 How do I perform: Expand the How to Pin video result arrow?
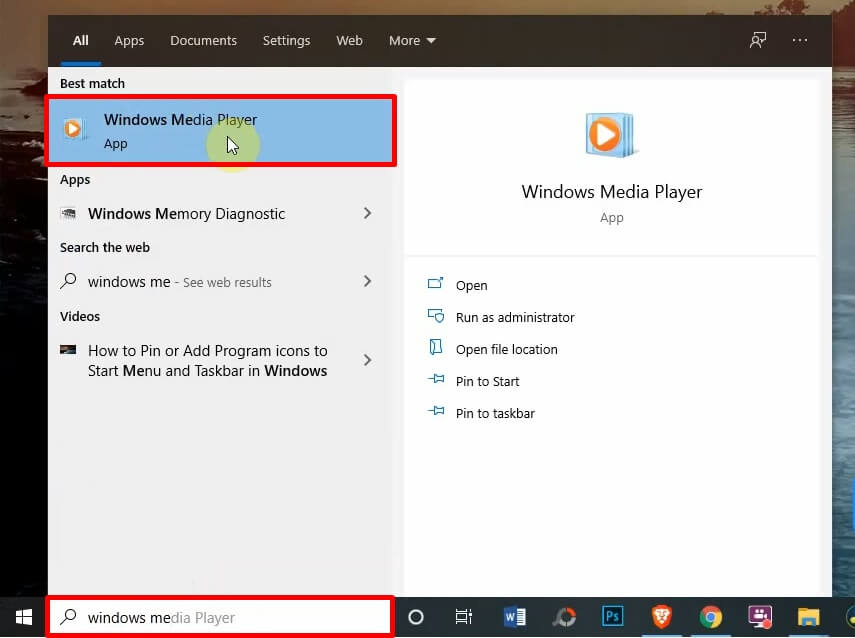click(x=368, y=360)
